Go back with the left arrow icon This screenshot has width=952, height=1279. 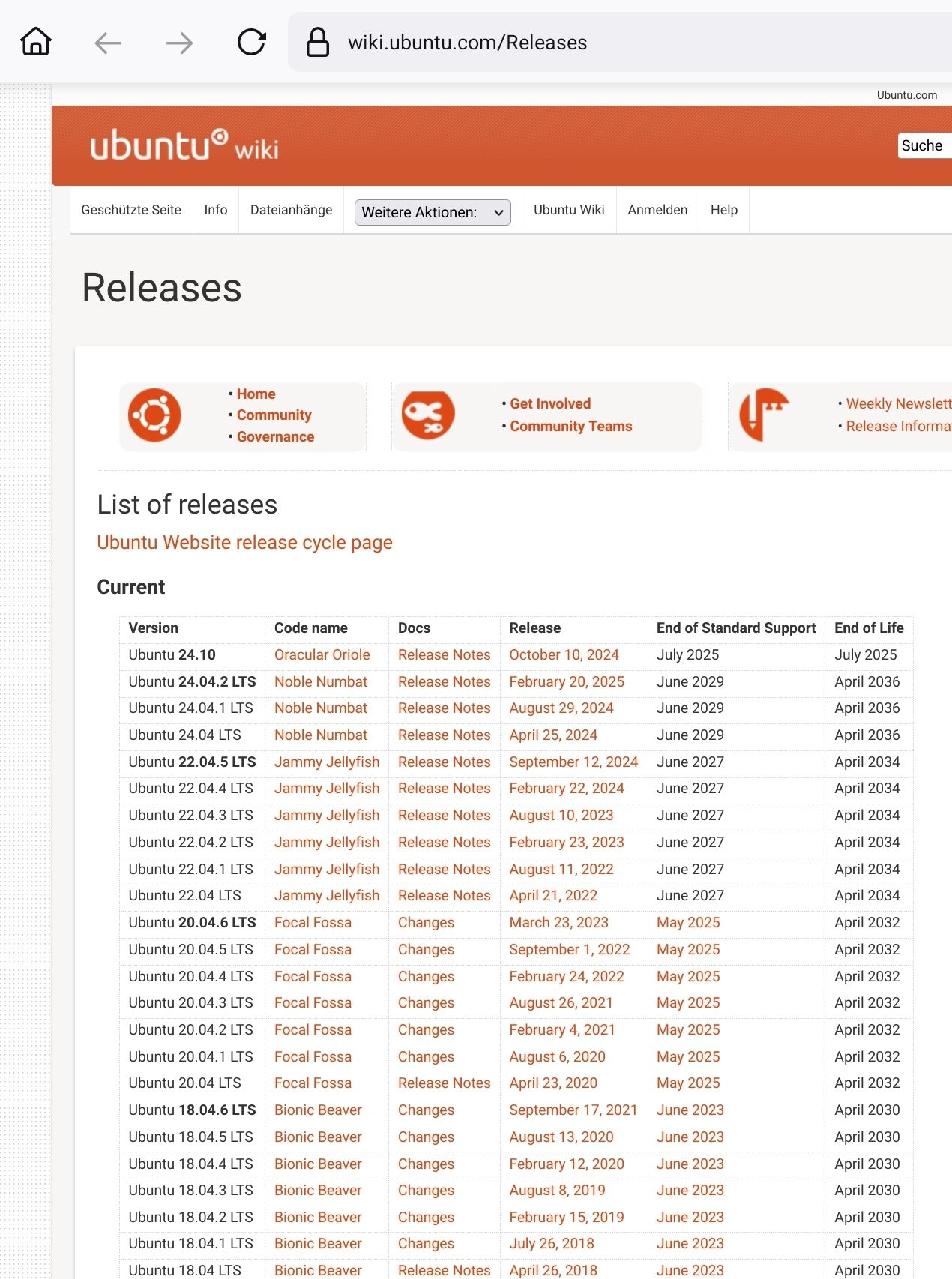pos(108,43)
